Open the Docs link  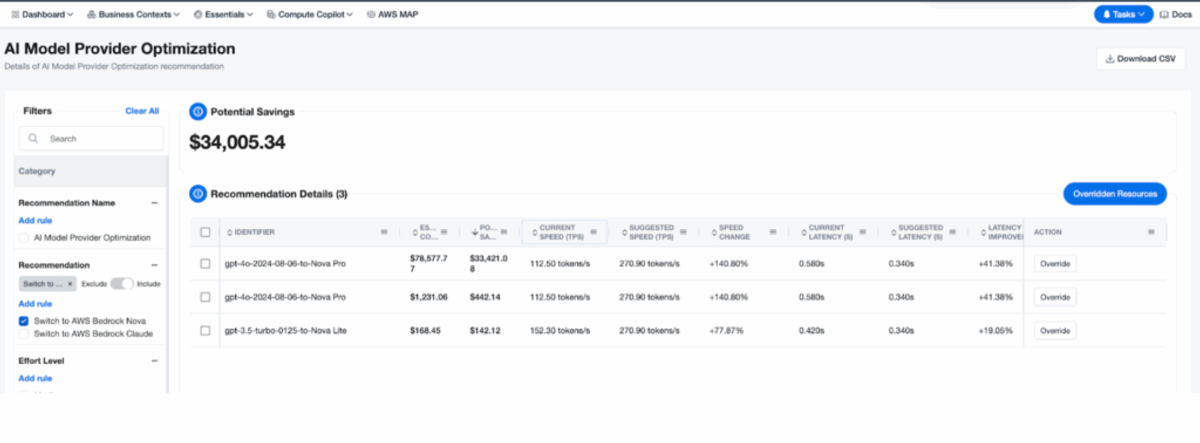point(1175,15)
